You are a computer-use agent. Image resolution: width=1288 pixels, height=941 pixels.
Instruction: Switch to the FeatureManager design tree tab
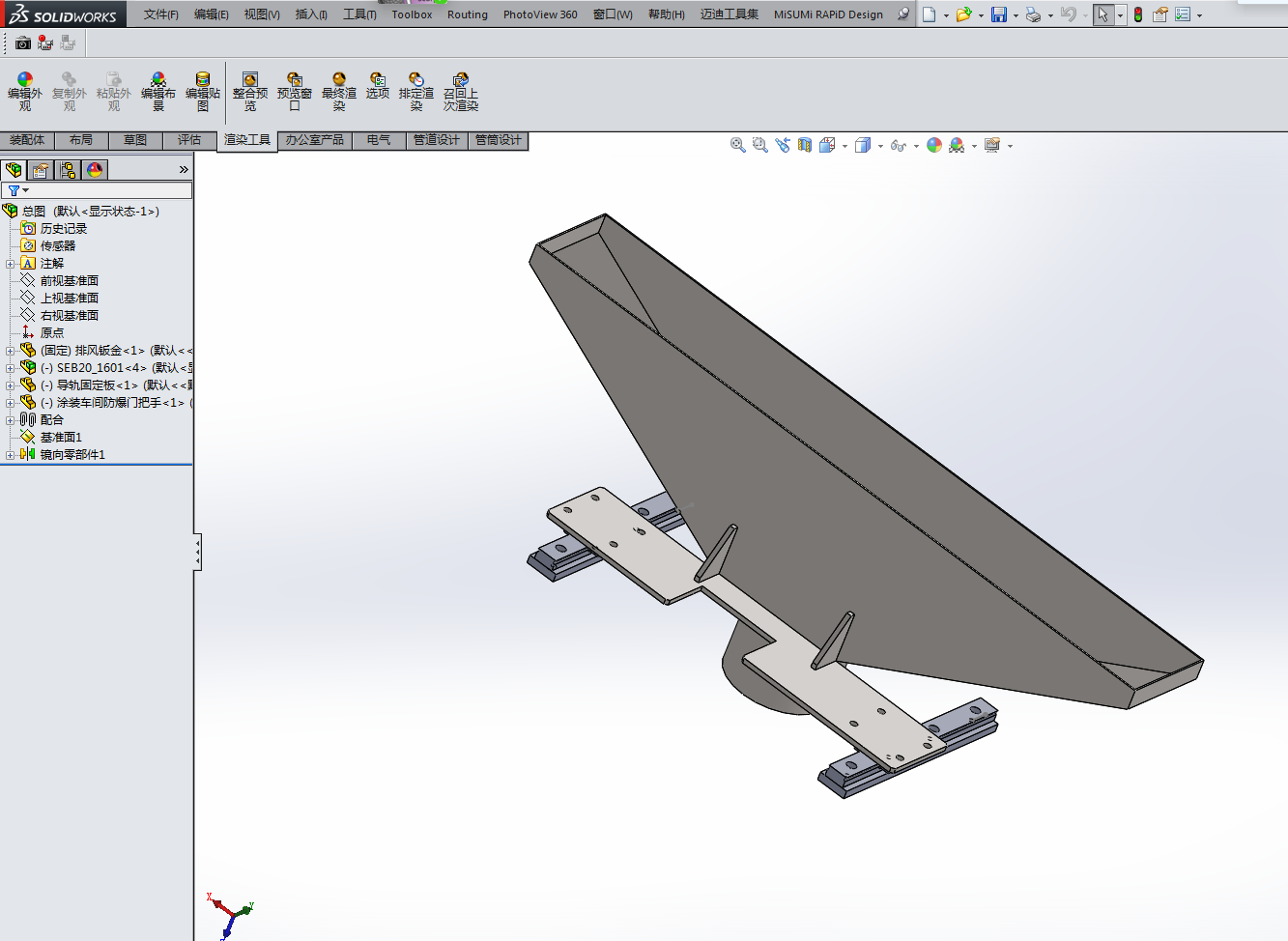point(14,170)
